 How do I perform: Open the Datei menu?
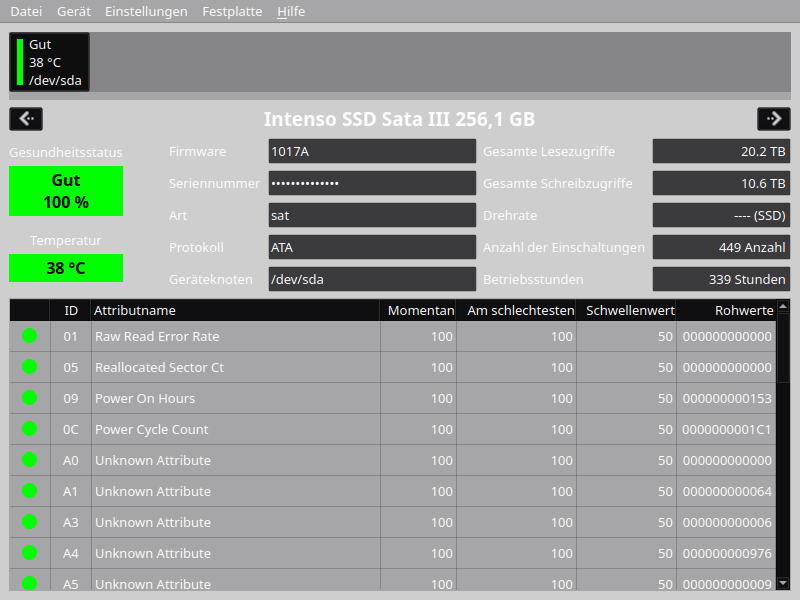coord(26,11)
